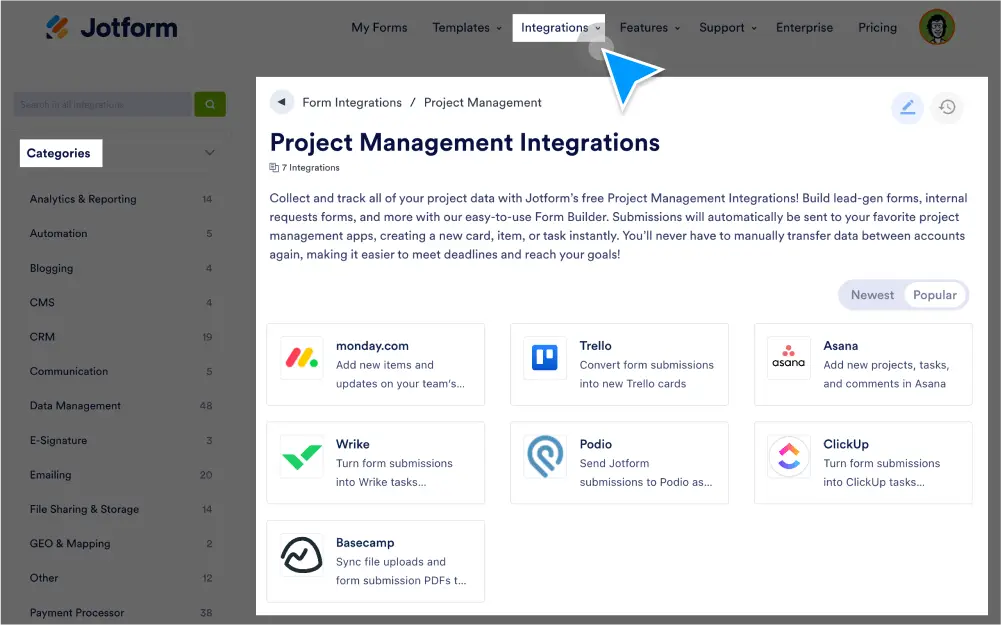Keep Popular sorting selected
Viewport: 1001px width, 625px height.
(x=934, y=295)
